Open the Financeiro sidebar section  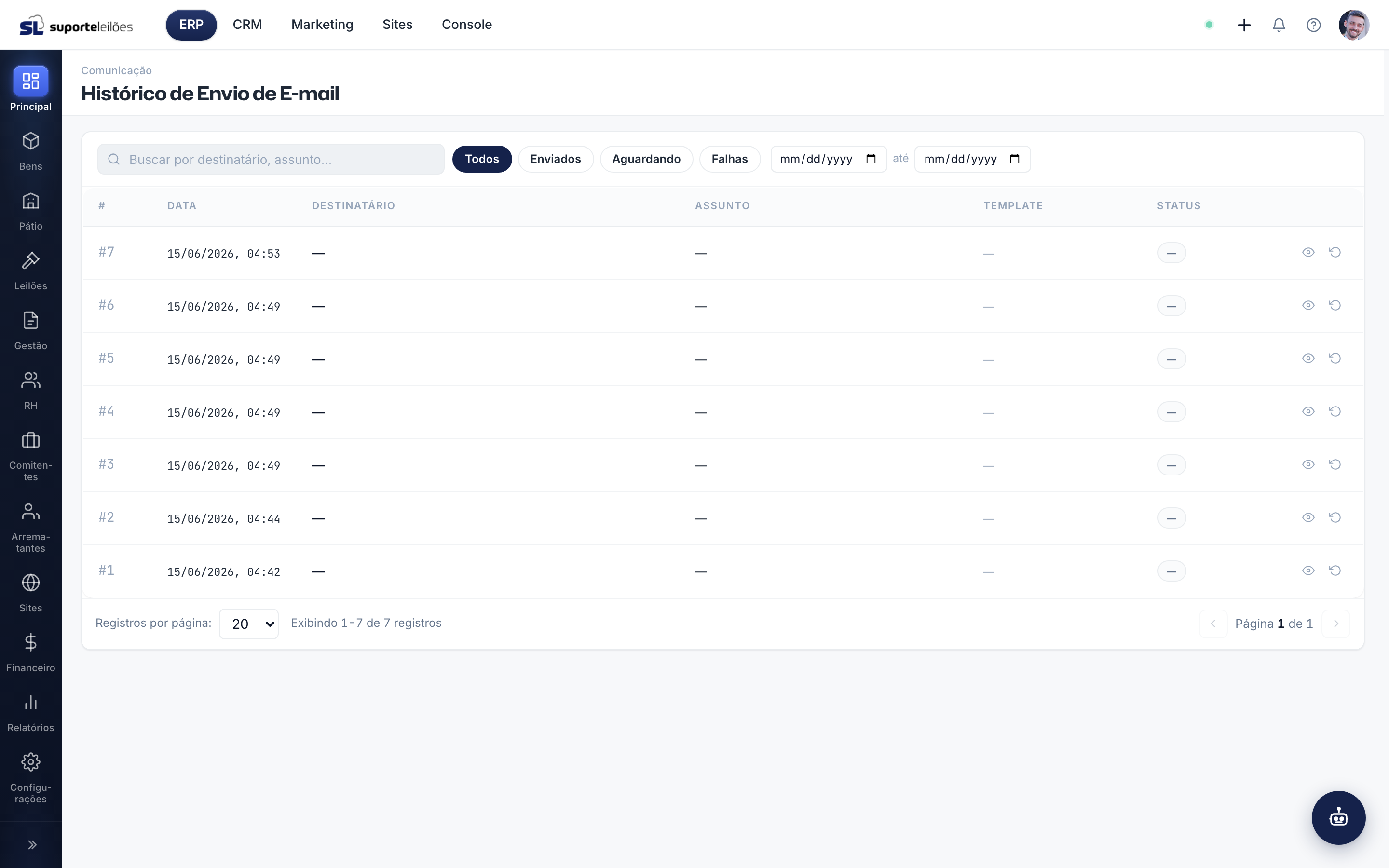(30, 652)
